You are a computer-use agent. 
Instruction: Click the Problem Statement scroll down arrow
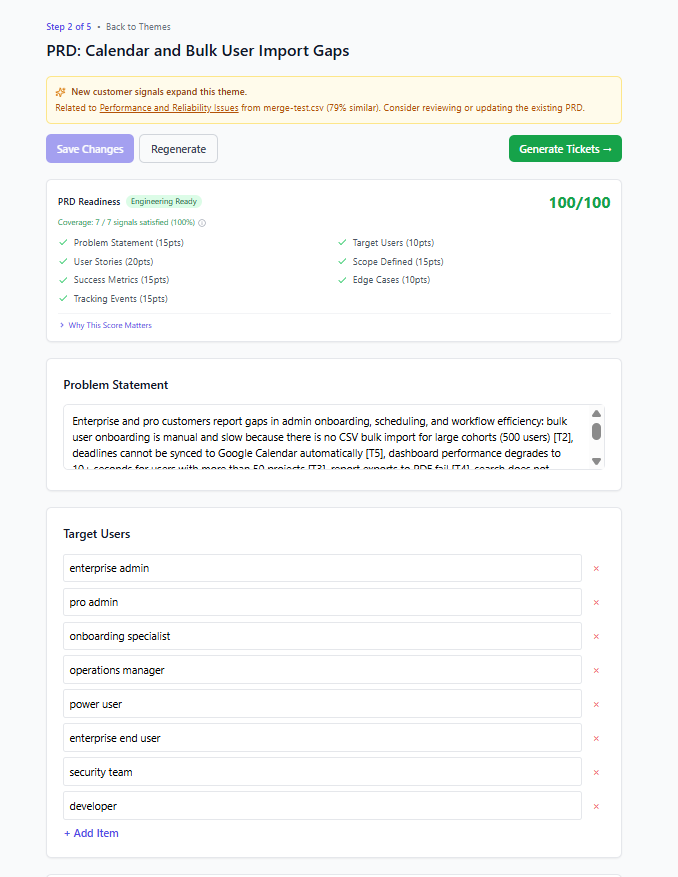(596, 461)
